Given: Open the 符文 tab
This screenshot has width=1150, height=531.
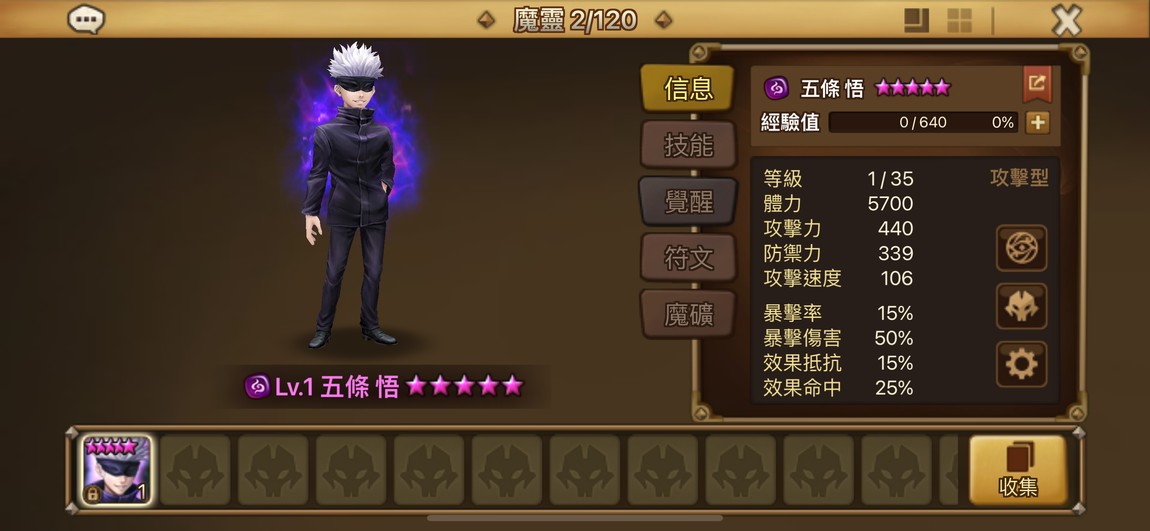Looking at the screenshot, I should pyautogui.click(x=688, y=258).
